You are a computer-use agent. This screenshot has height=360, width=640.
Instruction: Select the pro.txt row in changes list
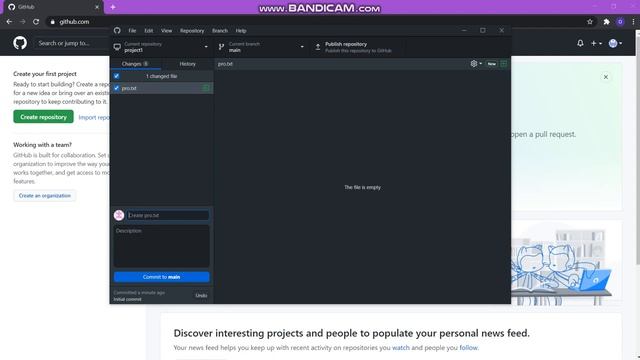(162, 88)
